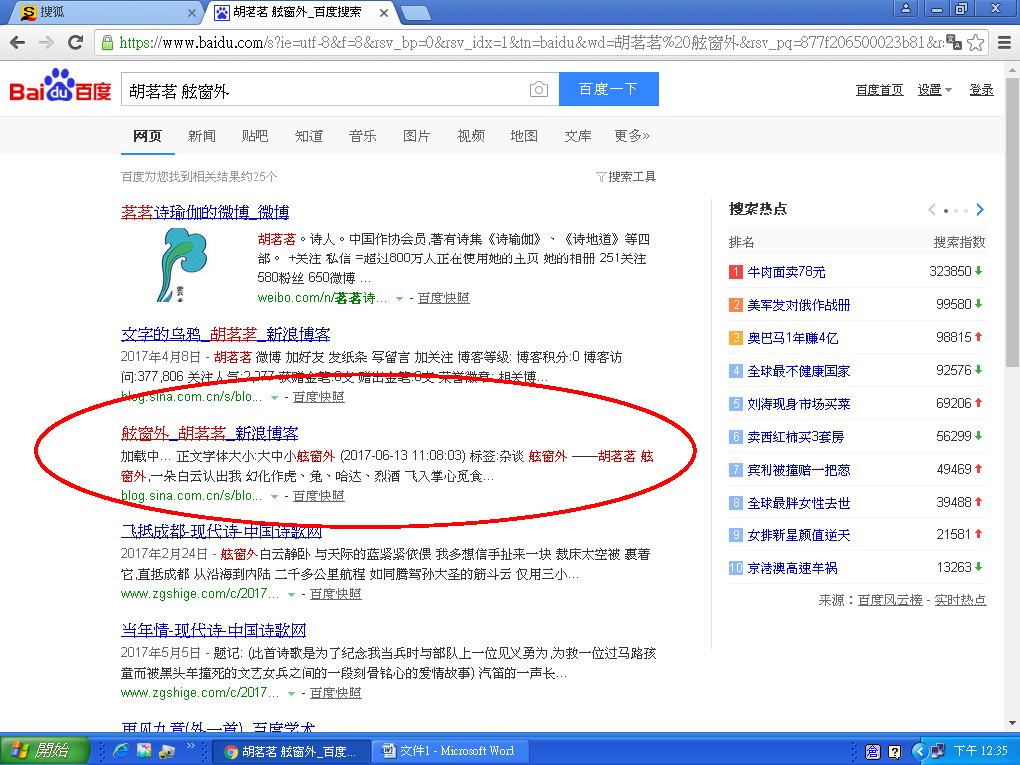Go to next page of 搜索热点
The height and width of the screenshot is (765, 1020).
pos(980,209)
